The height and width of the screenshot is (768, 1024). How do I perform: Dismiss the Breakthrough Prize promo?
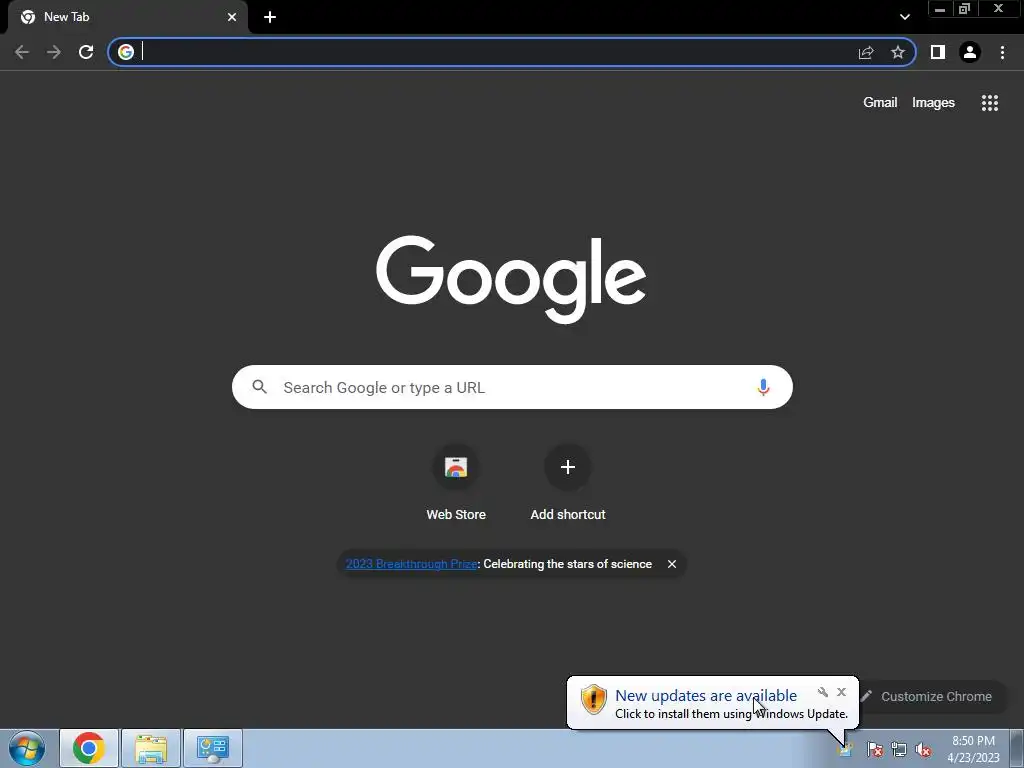pos(671,564)
